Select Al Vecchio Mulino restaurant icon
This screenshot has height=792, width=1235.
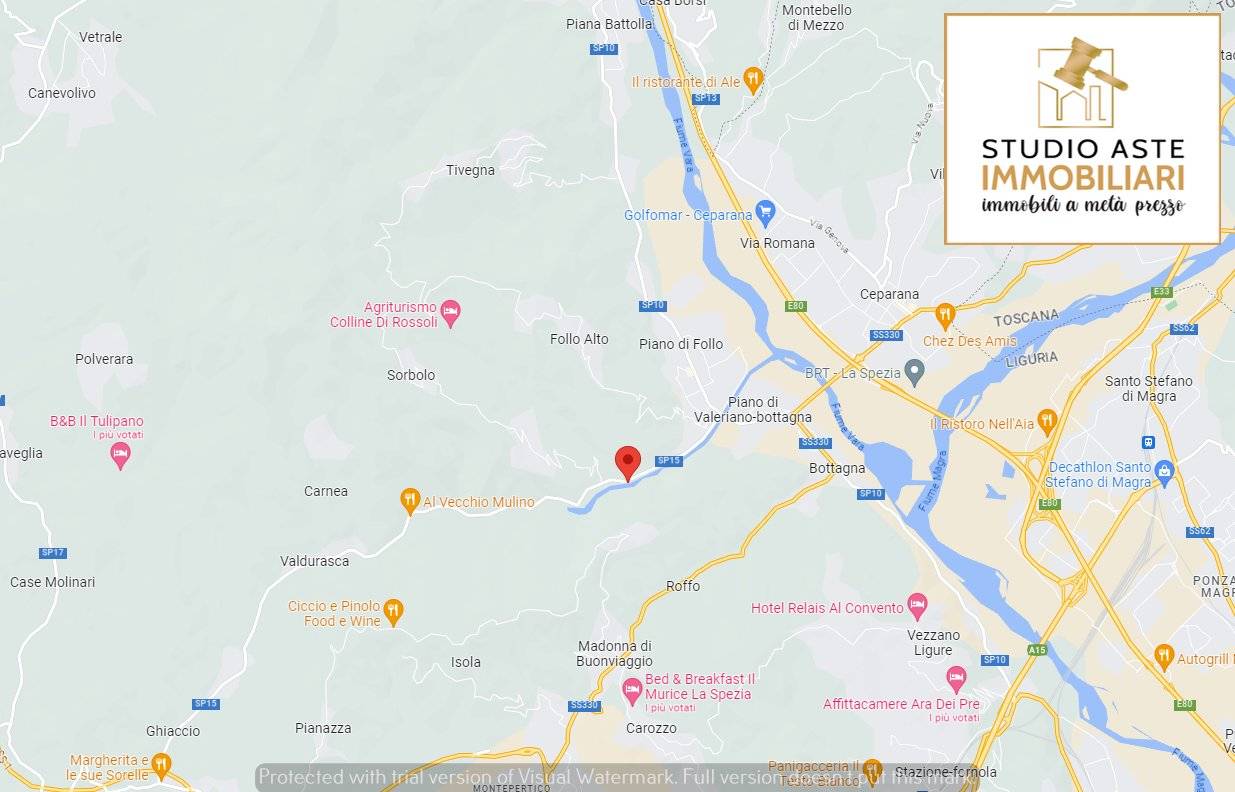coord(409,499)
